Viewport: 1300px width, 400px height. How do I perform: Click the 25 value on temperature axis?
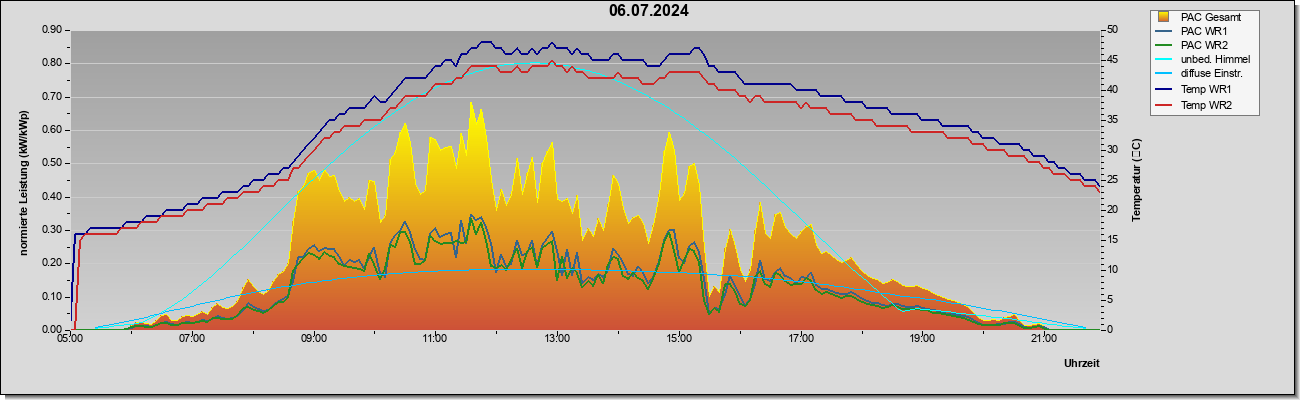[x=1114, y=180]
